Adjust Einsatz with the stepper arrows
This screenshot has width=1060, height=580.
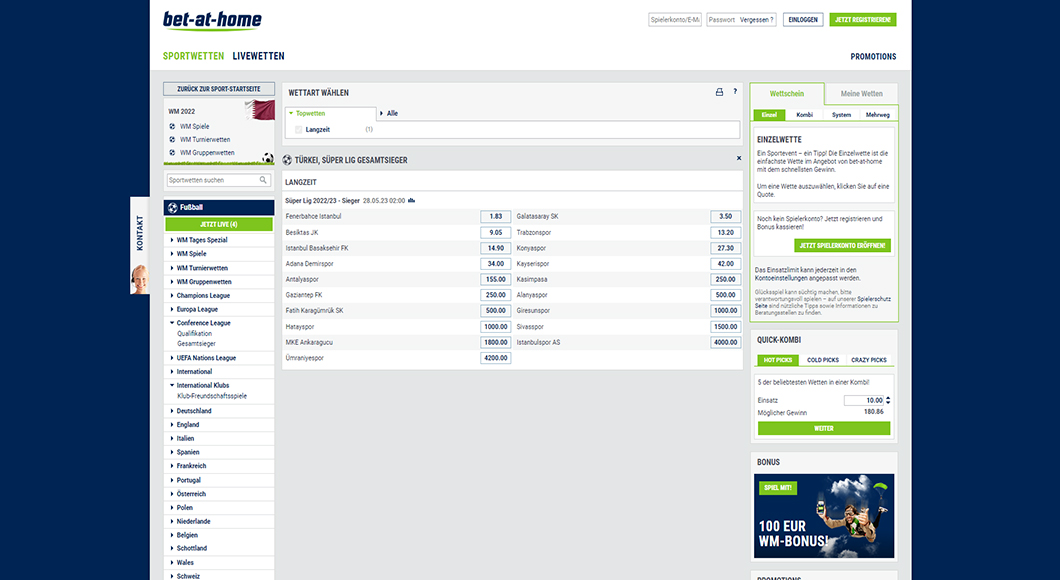(888, 400)
